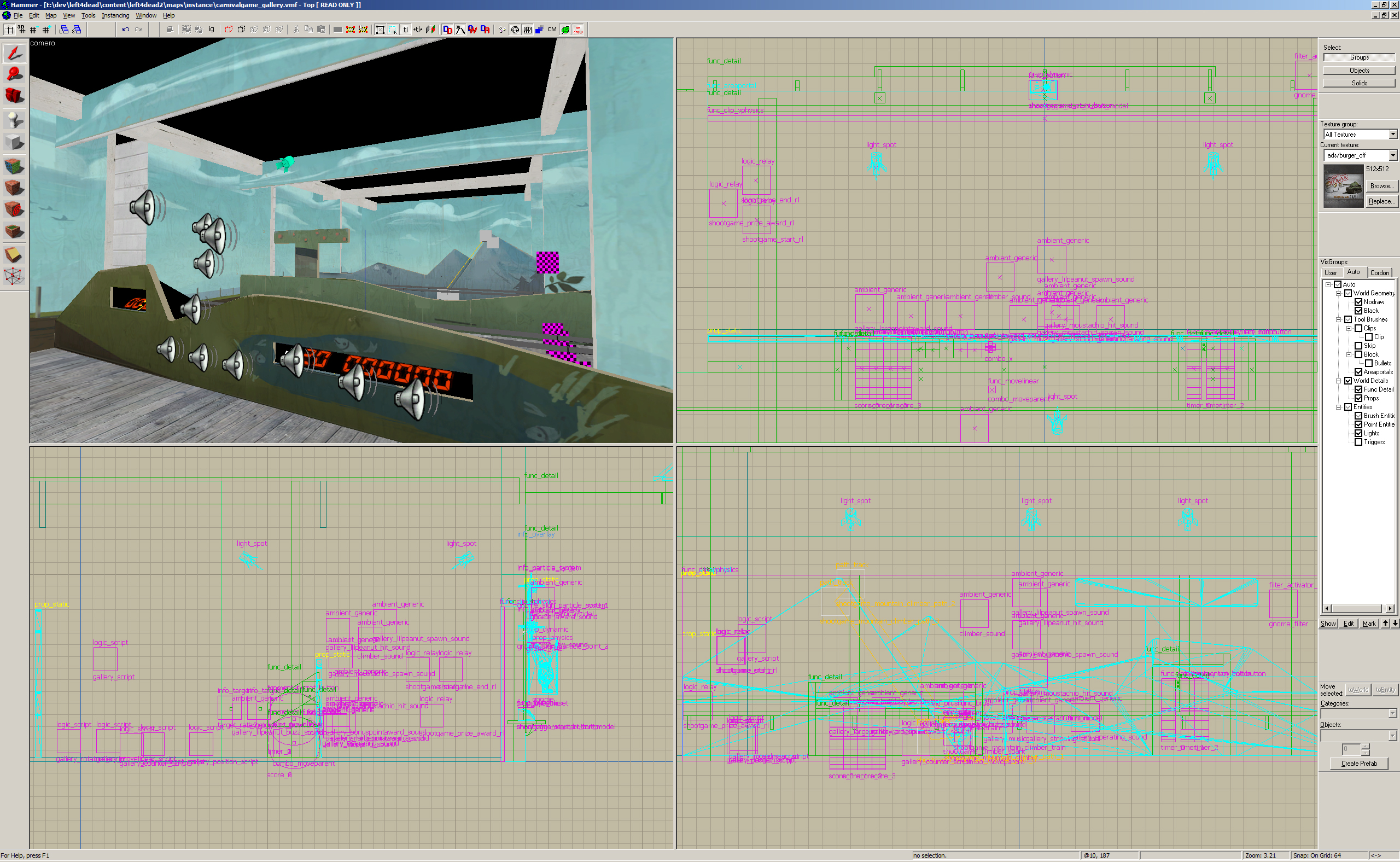Select the Toggle Texture Application tool
Image resolution: width=1400 pixels, height=862 pixels.
pos(14,165)
